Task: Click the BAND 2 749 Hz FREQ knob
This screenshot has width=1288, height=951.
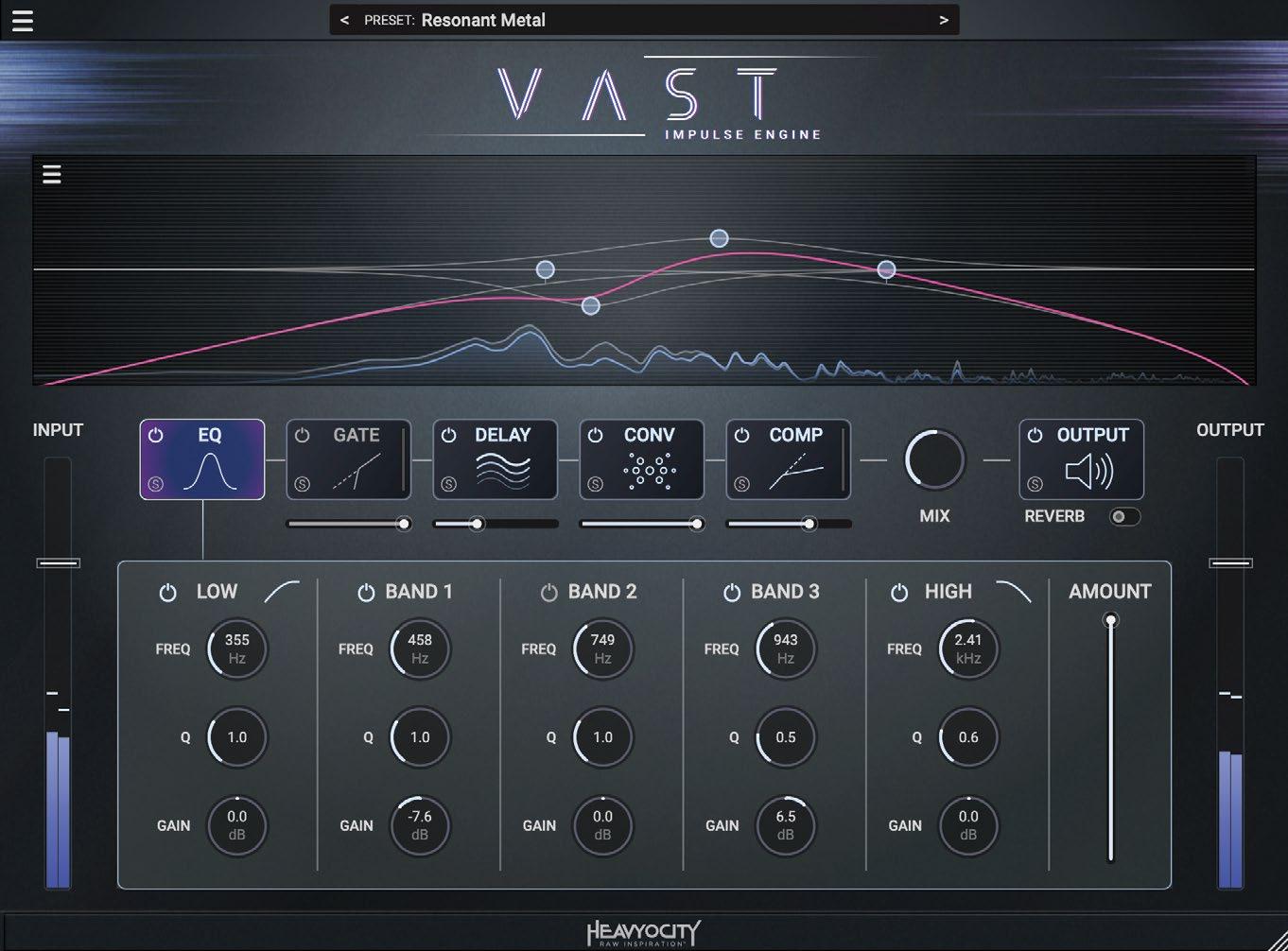Action: [x=602, y=649]
